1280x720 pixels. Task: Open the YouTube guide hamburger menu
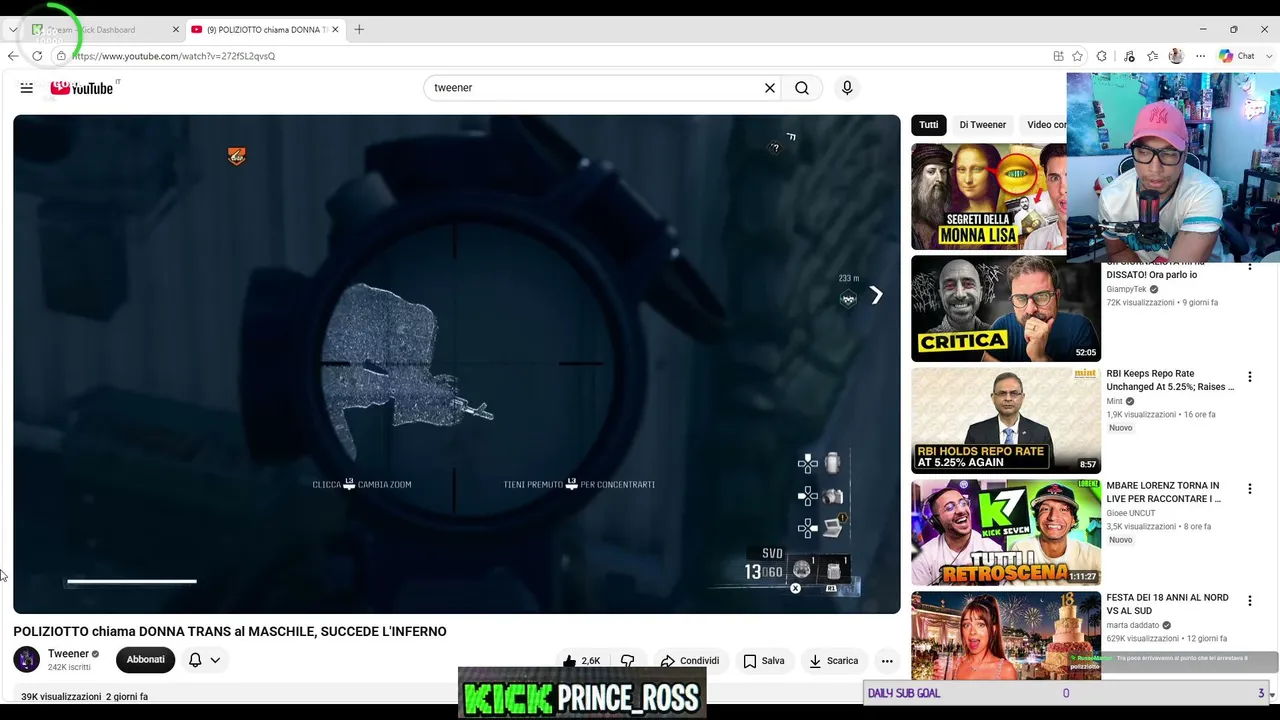(27, 88)
